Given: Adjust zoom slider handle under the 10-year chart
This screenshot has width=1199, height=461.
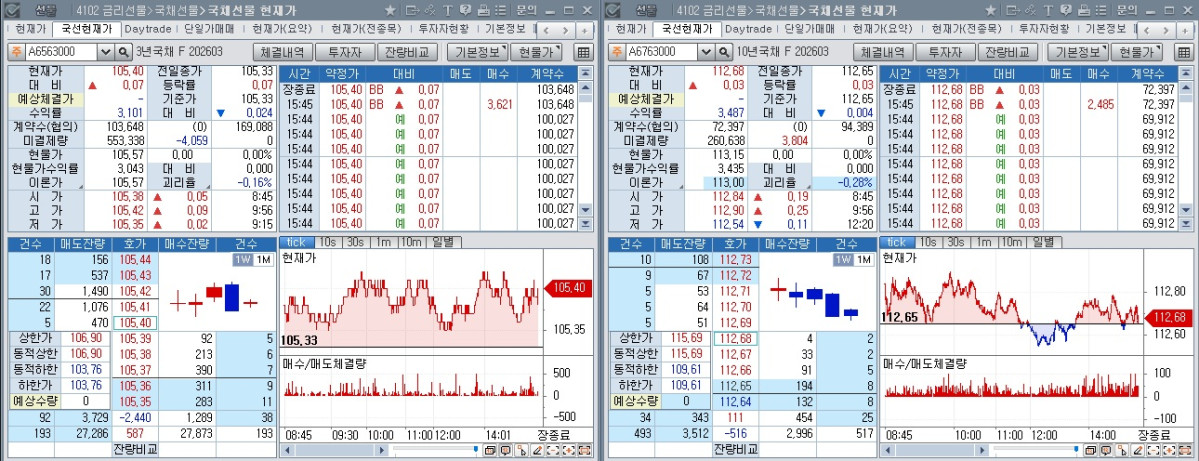Looking at the screenshot, I should point(1076,449).
